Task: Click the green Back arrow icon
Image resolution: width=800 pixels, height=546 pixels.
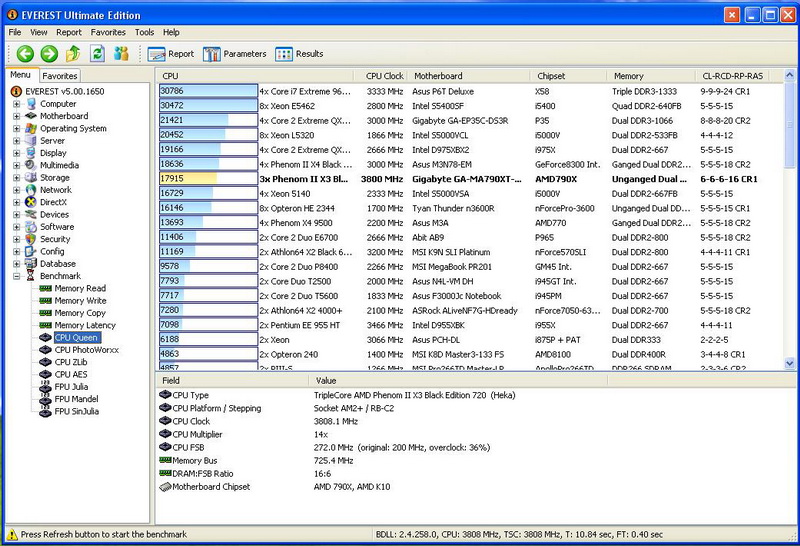Action: point(25,54)
